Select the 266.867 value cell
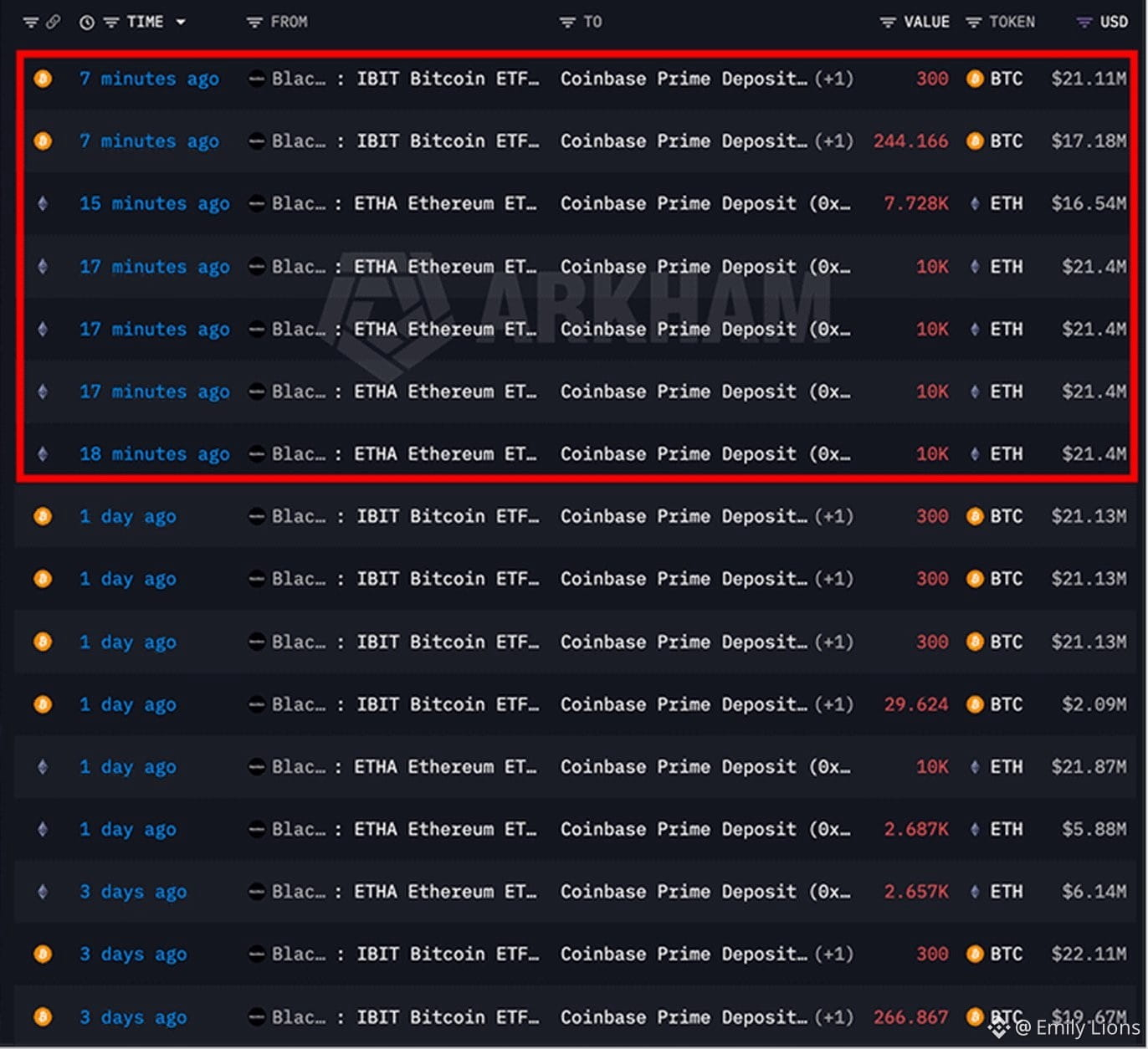1148x1049 pixels. coord(910,1017)
